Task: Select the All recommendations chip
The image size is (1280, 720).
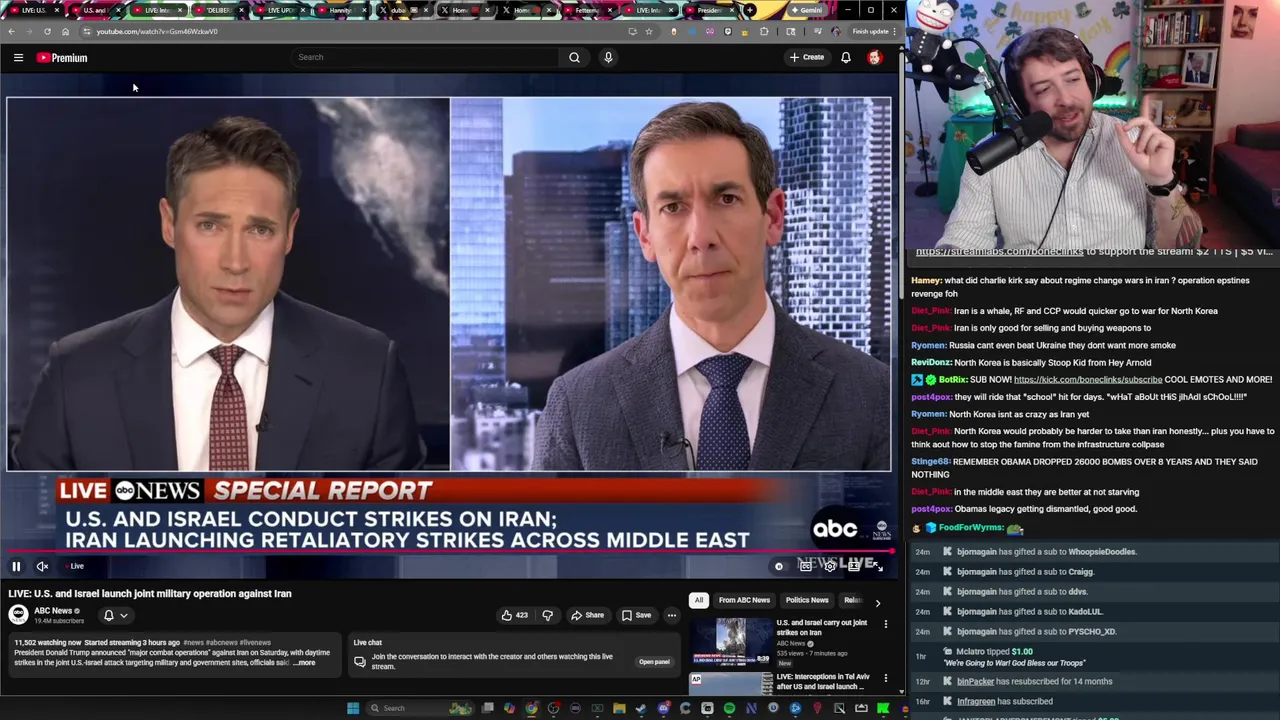Action: coord(698,600)
